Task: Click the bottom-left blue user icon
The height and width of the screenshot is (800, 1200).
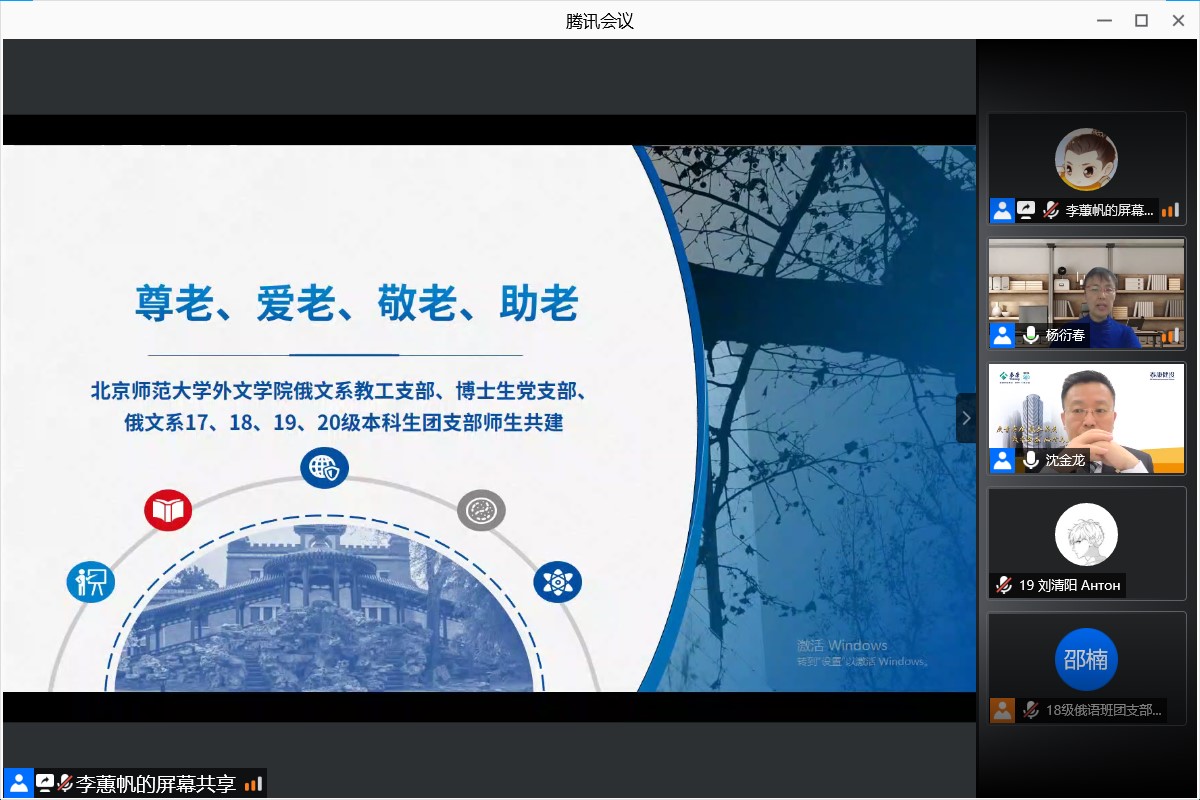Action: pyautogui.click(x=18, y=783)
